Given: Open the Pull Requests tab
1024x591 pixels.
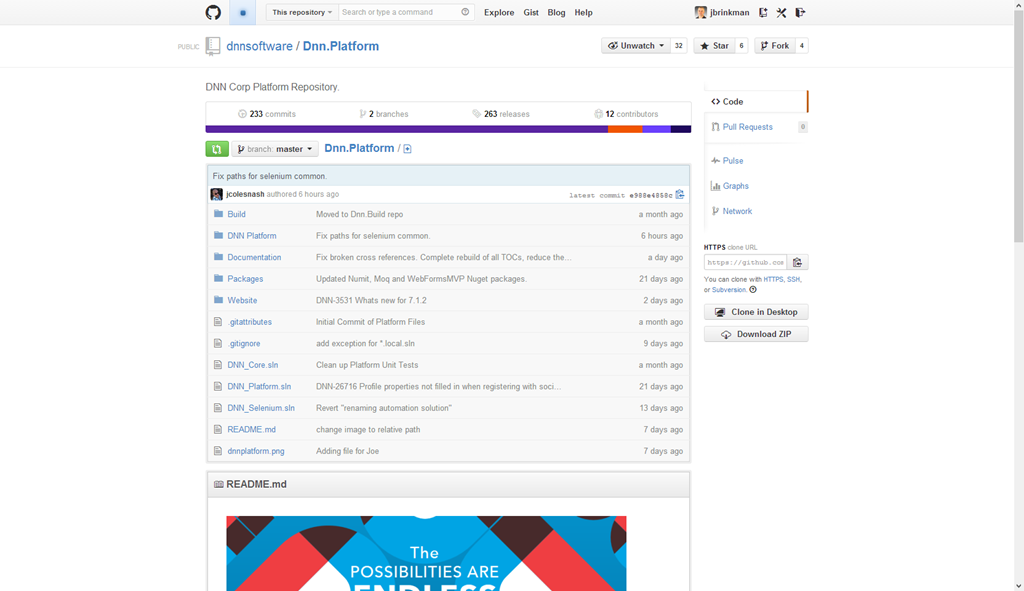Looking at the screenshot, I should pos(747,127).
